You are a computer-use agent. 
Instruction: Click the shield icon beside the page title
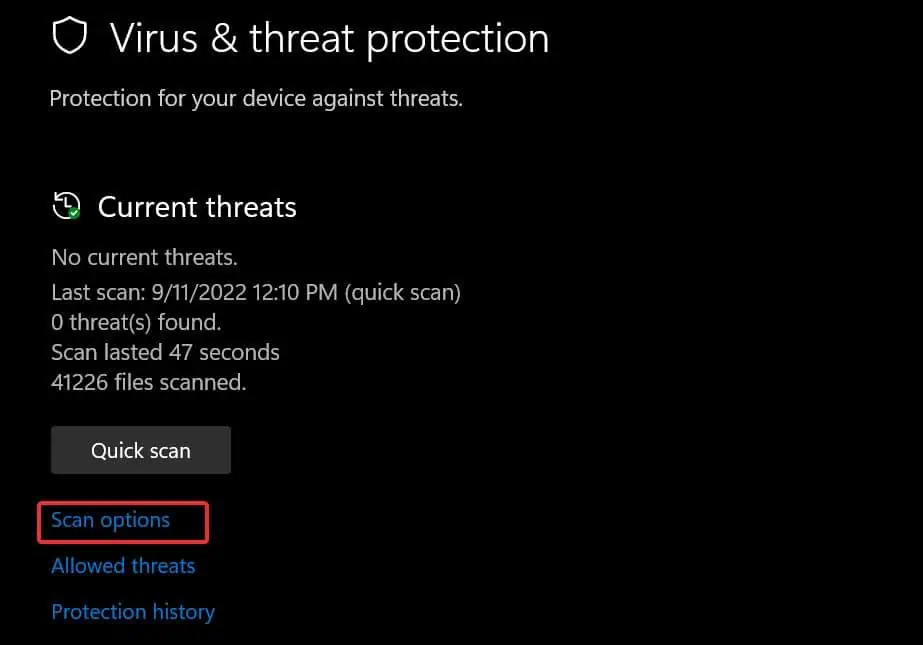69,35
